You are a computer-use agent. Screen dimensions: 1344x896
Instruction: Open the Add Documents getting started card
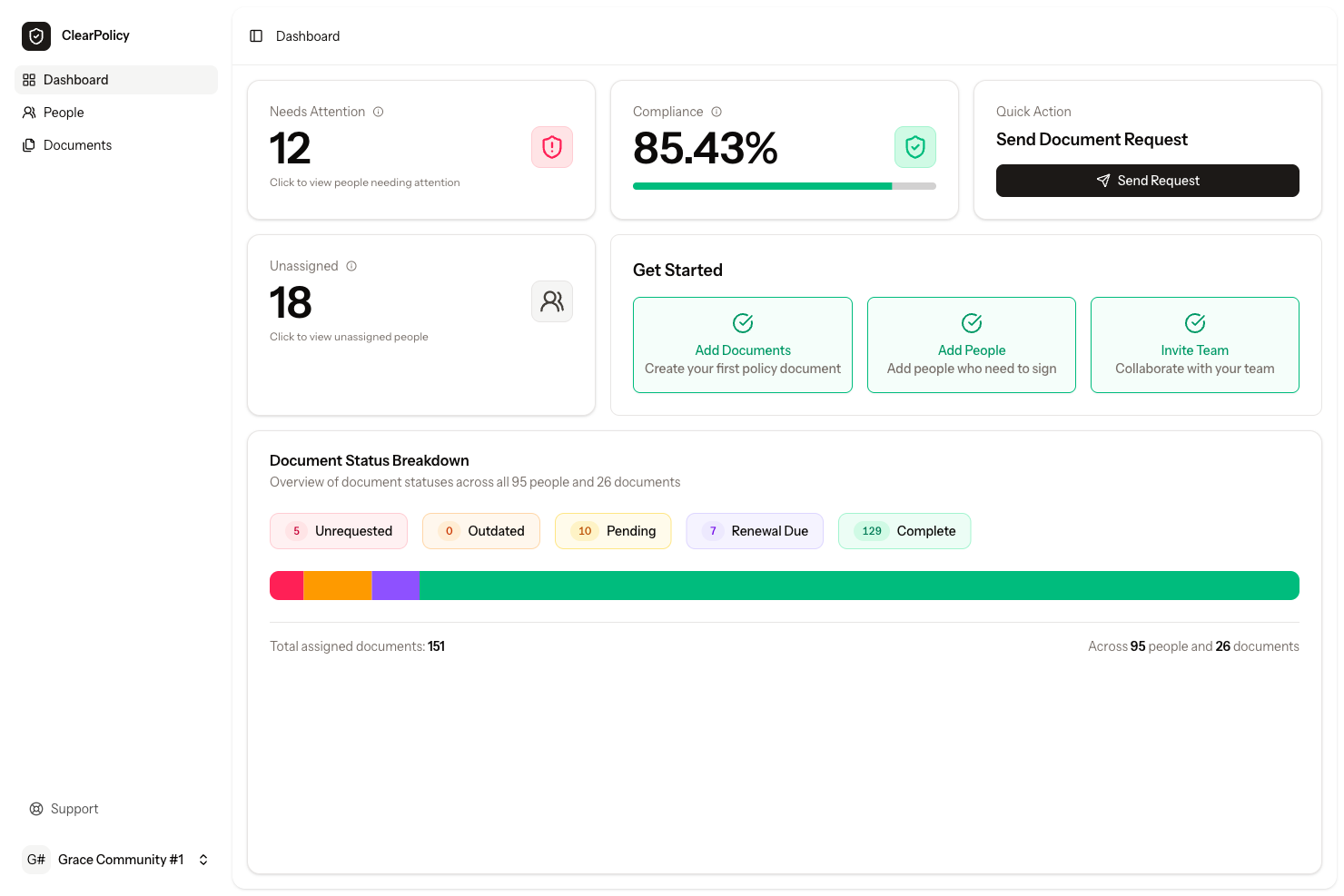tap(742, 345)
